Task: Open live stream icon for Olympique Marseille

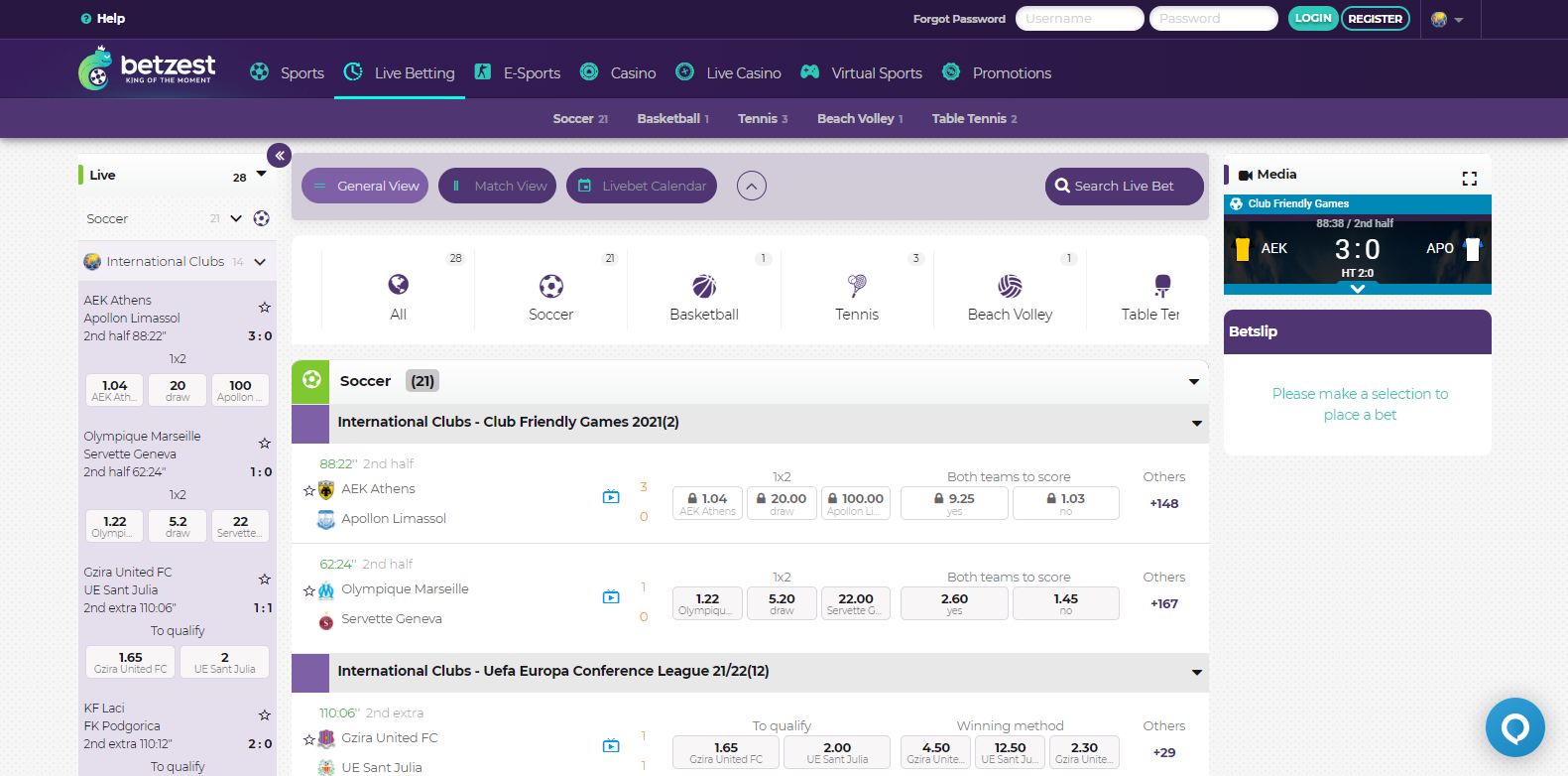Action: [x=611, y=596]
